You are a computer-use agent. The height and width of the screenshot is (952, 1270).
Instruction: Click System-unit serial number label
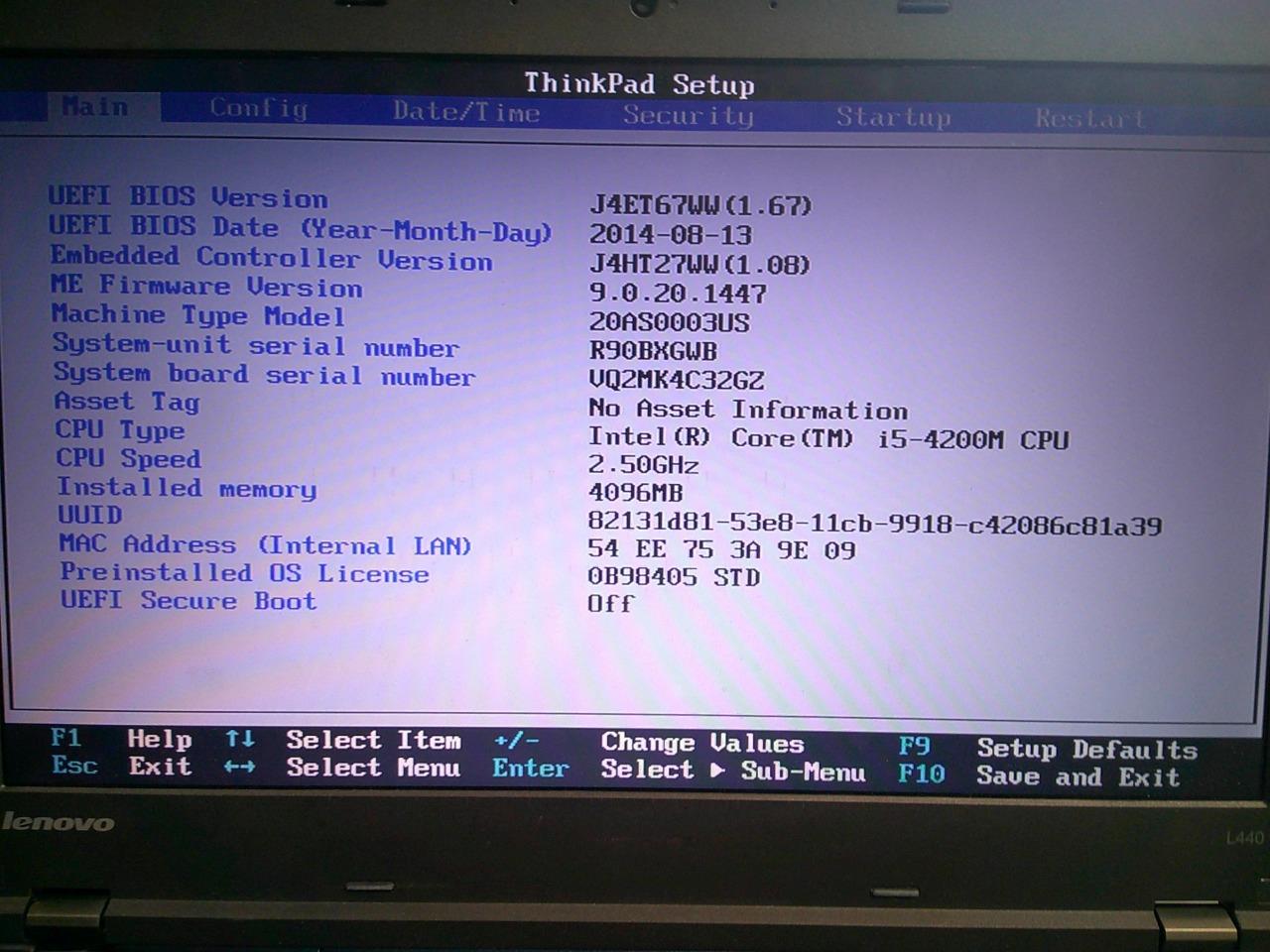[x=256, y=345]
